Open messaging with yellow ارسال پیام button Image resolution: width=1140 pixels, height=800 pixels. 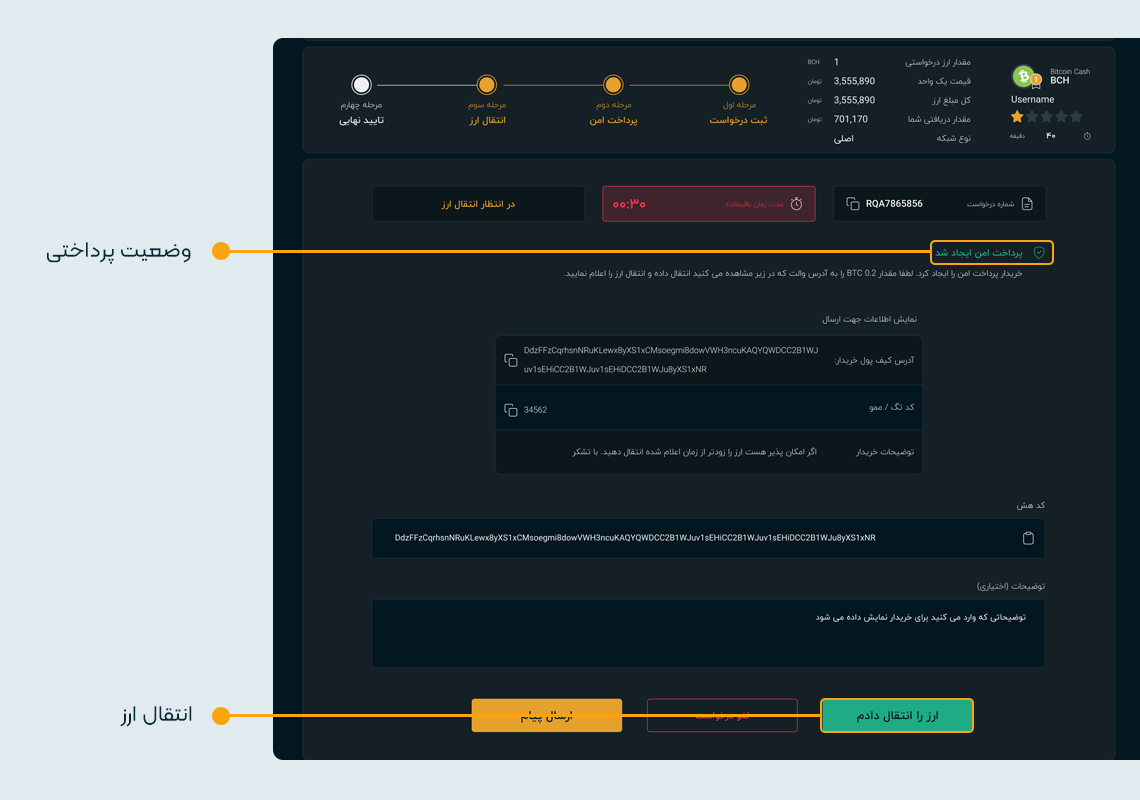(547, 716)
